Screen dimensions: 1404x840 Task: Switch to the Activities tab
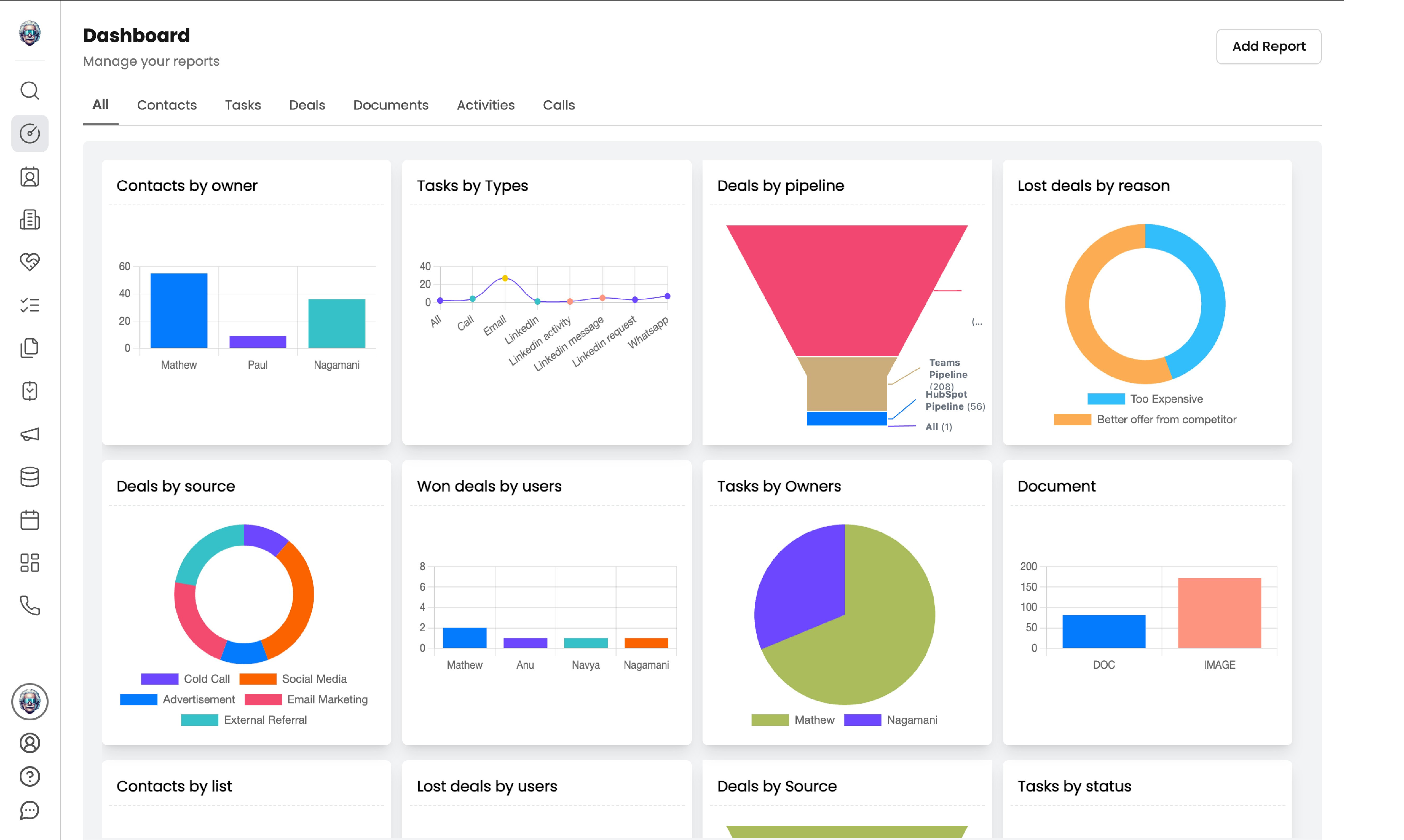click(486, 105)
